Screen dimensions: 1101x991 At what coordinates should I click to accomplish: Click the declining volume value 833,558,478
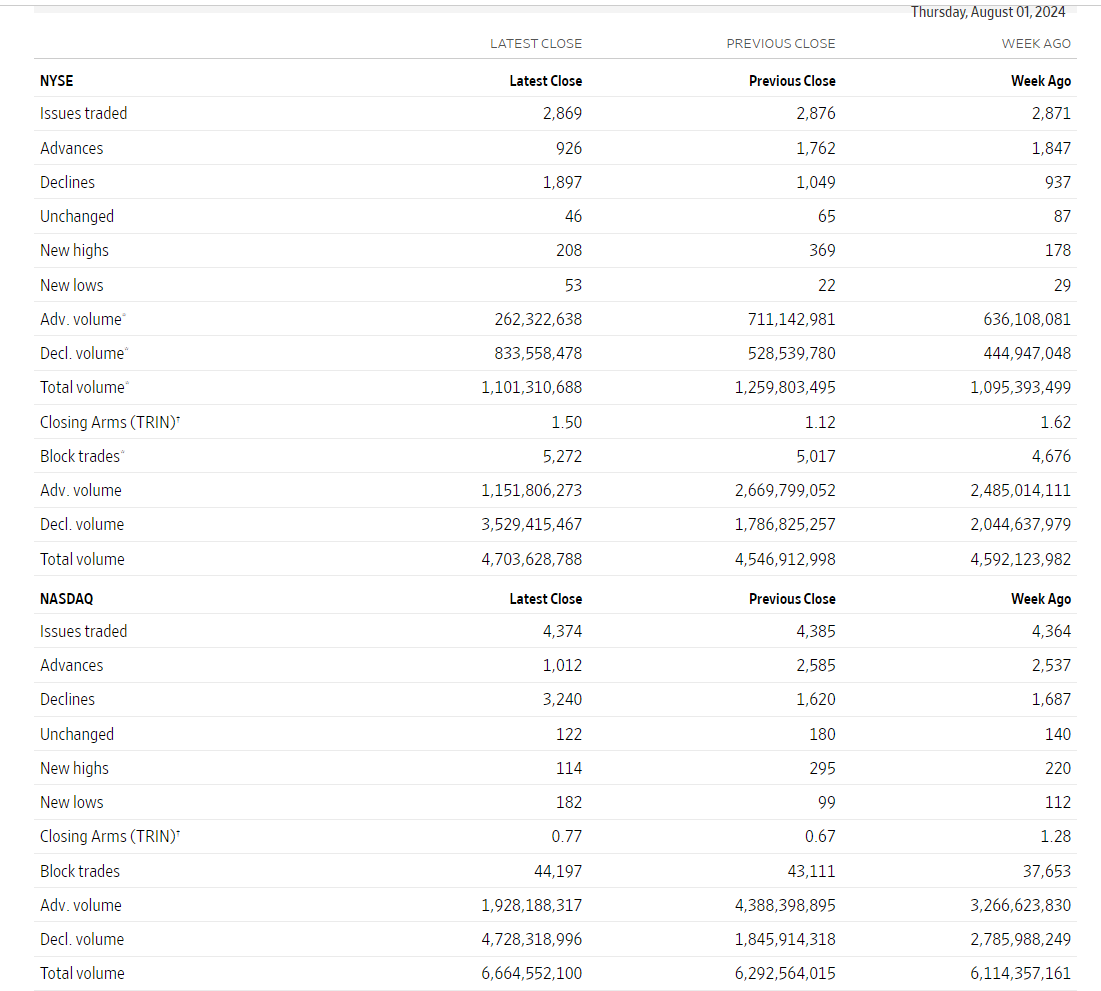click(539, 353)
